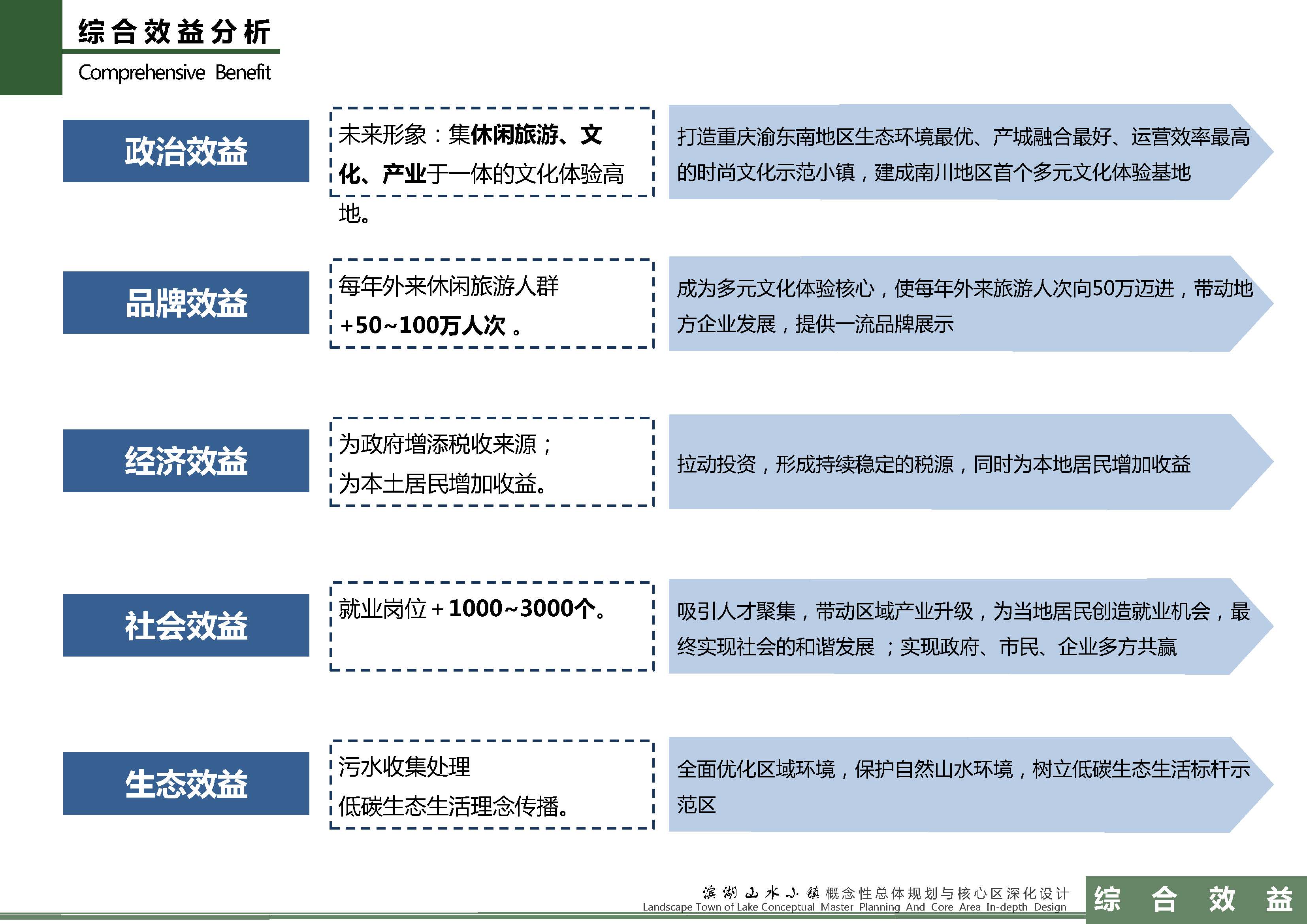The image size is (1307, 924).
Task: Select dashed box about 污水收集处理
Action: [x=491, y=785]
